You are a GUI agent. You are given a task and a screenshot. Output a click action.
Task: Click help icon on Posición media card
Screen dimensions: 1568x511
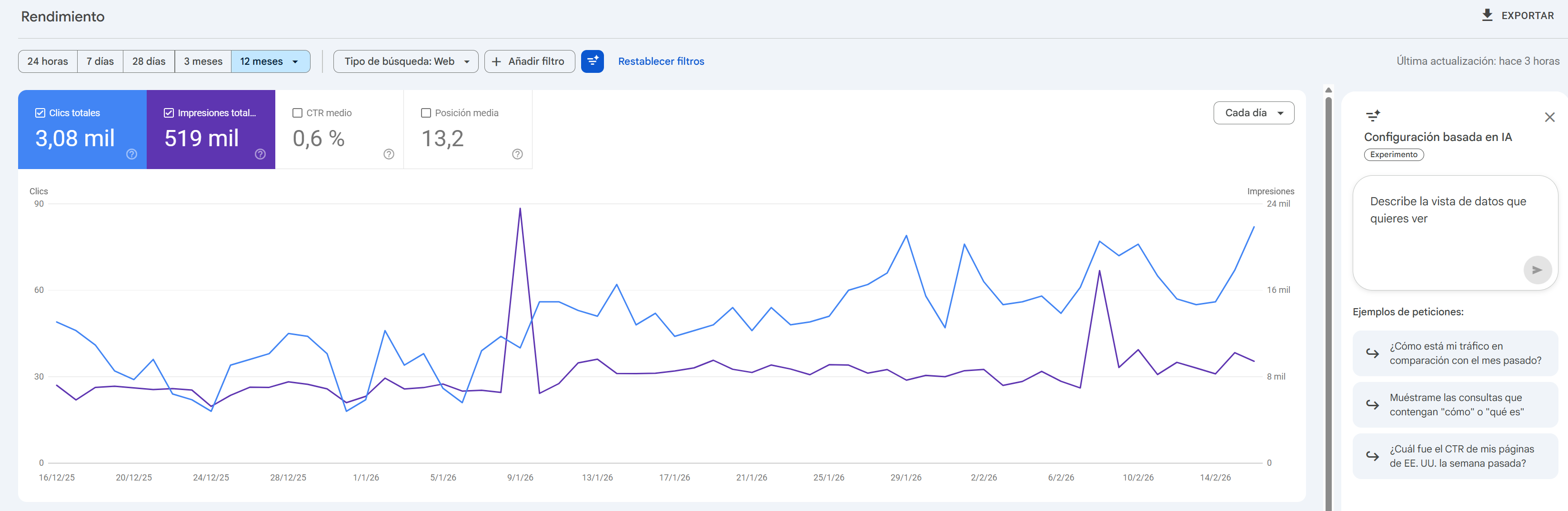point(517,154)
